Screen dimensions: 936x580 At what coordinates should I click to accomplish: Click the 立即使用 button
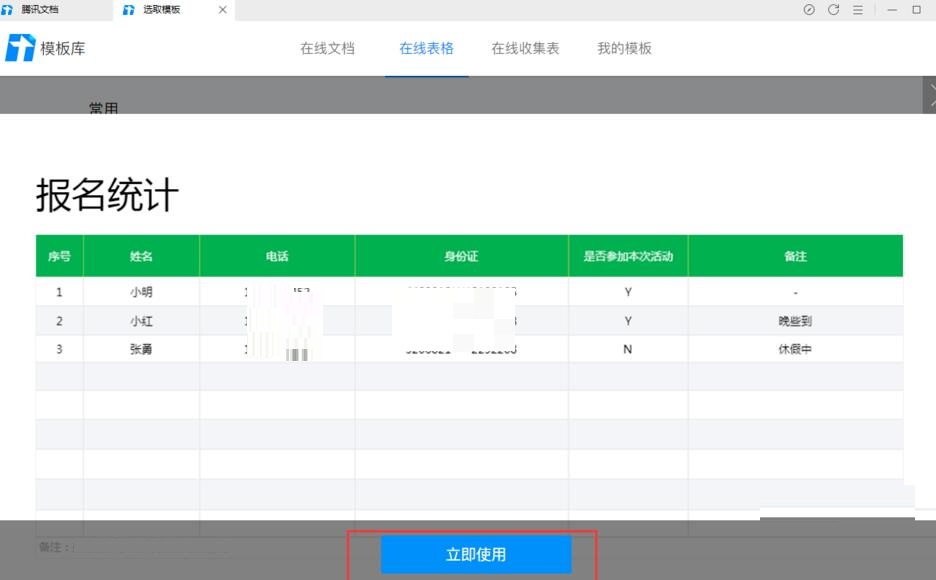[x=477, y=554]
